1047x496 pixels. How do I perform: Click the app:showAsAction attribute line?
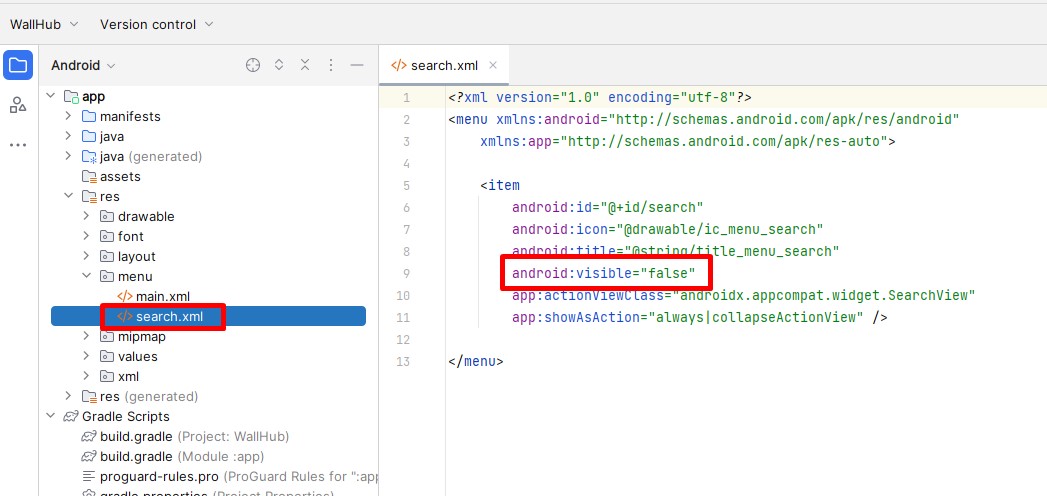(x=700, y=317)
